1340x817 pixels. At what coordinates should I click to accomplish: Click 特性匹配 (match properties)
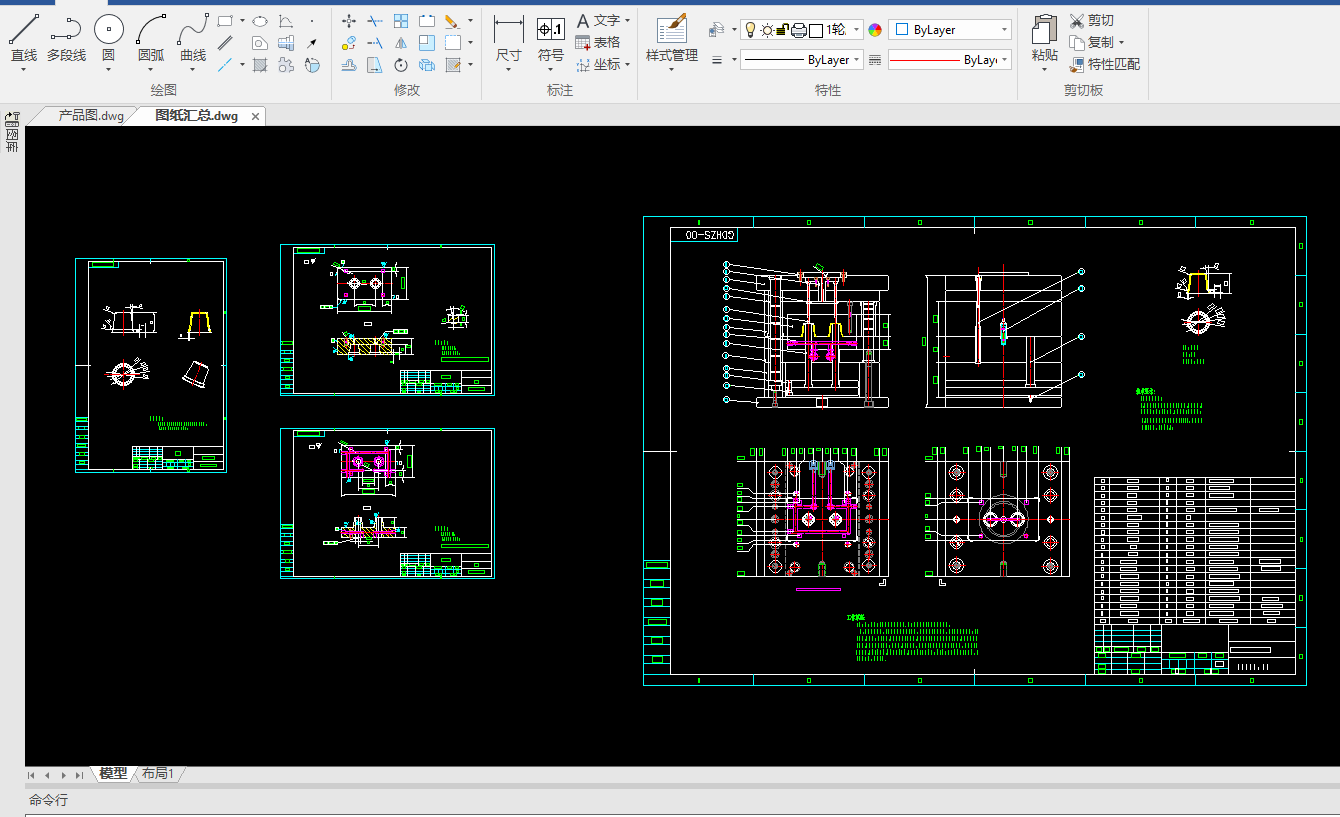[x=1104, y=64]
